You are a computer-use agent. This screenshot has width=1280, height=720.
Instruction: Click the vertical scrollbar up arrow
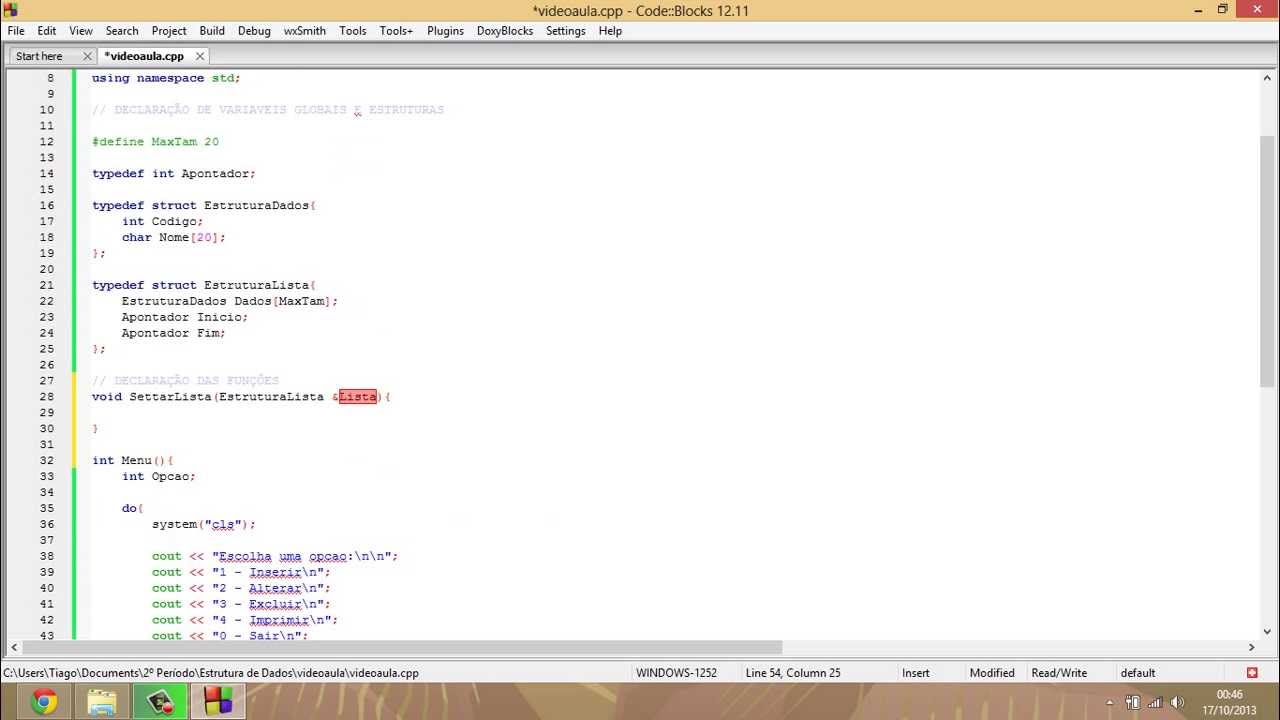(x=1268, y=78)
